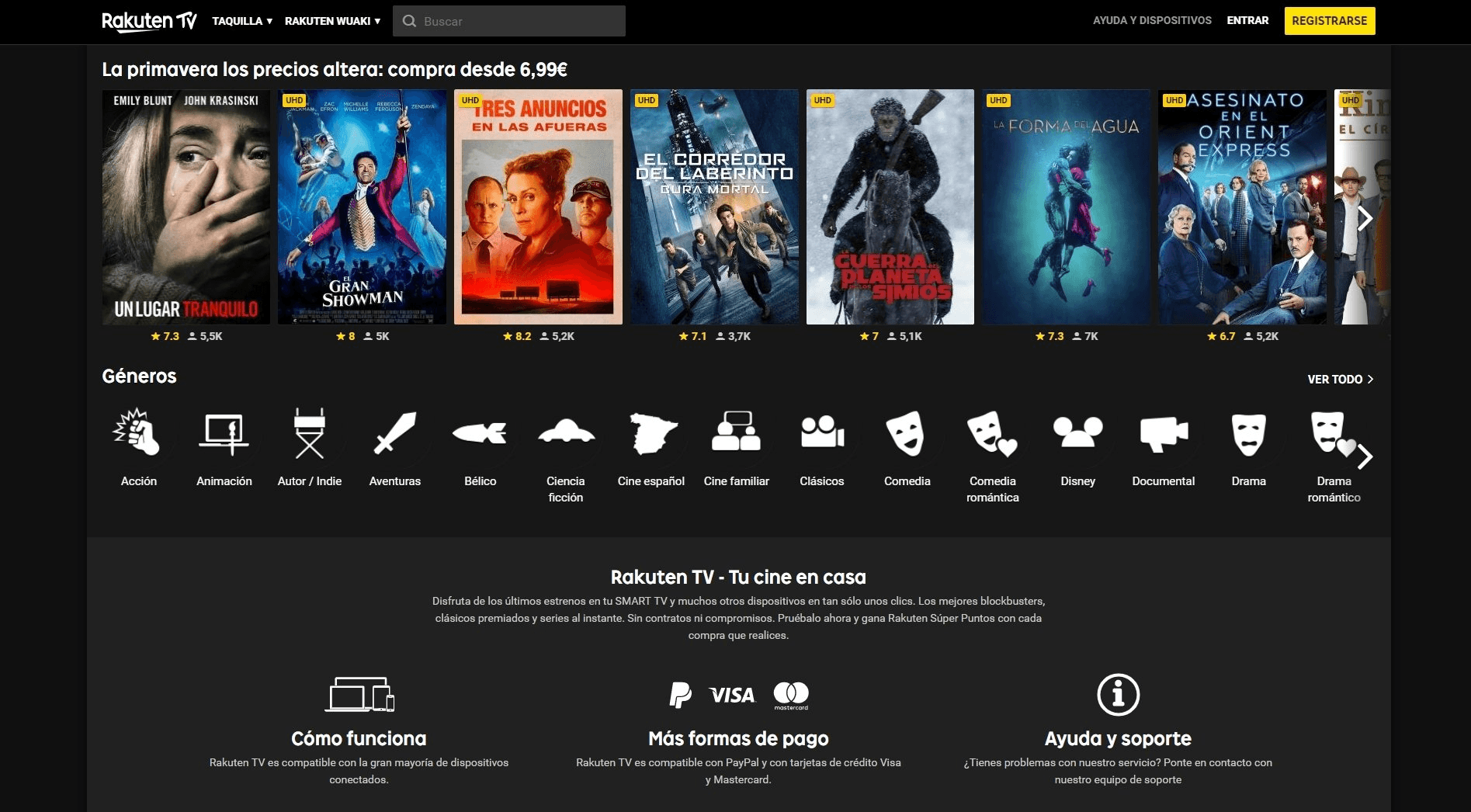Image resolution: width=1471 pixels, height=812 pixels.
Task: Click the devices icon above Cómo funciona
Action: pyautogui.click(x=359, y=694)
